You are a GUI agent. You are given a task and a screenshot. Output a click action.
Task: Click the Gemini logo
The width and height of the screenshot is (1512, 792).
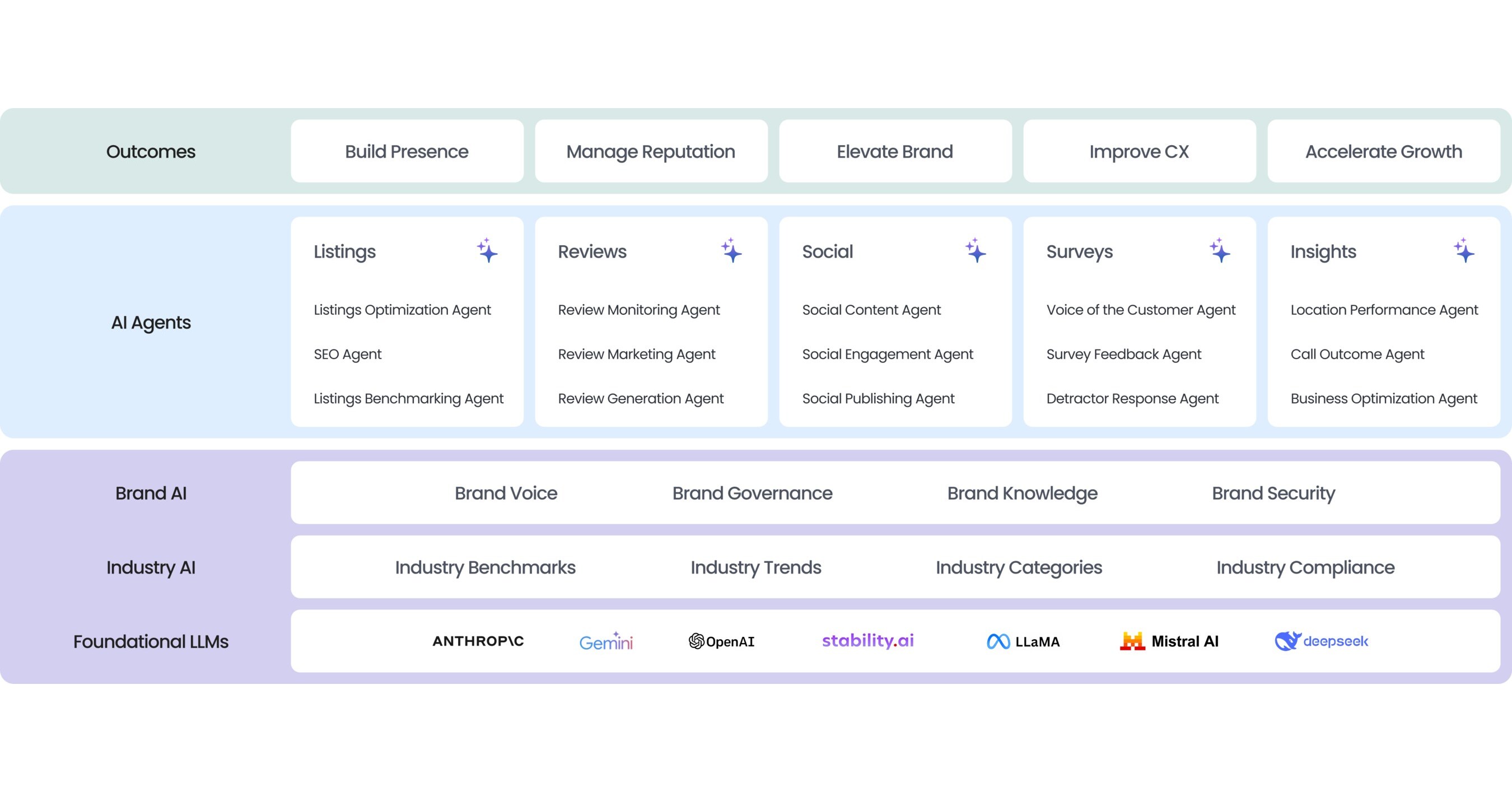pyautogui.click(x=606, y=641)
